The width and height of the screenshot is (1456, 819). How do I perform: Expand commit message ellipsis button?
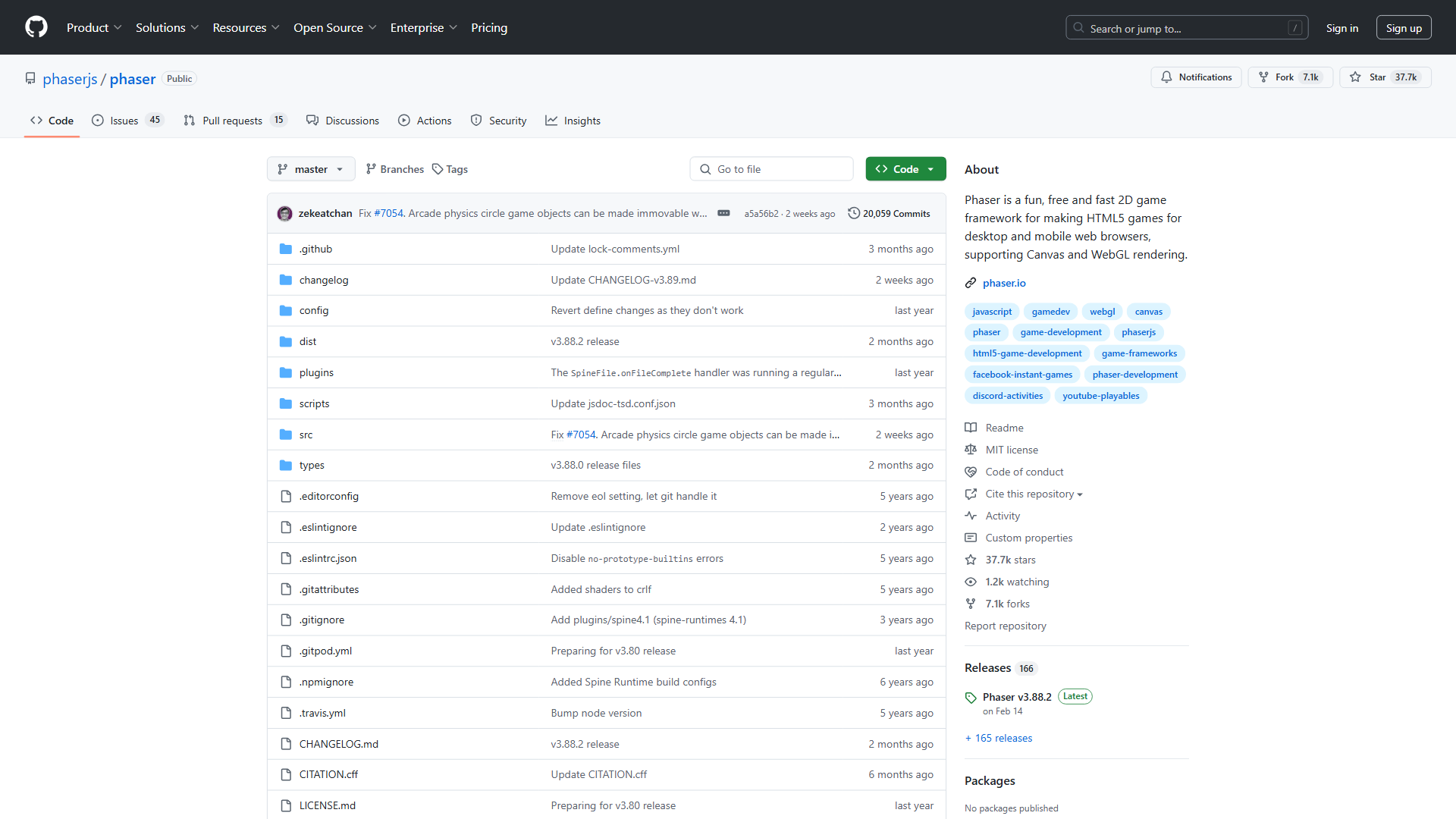click(723, 214)
